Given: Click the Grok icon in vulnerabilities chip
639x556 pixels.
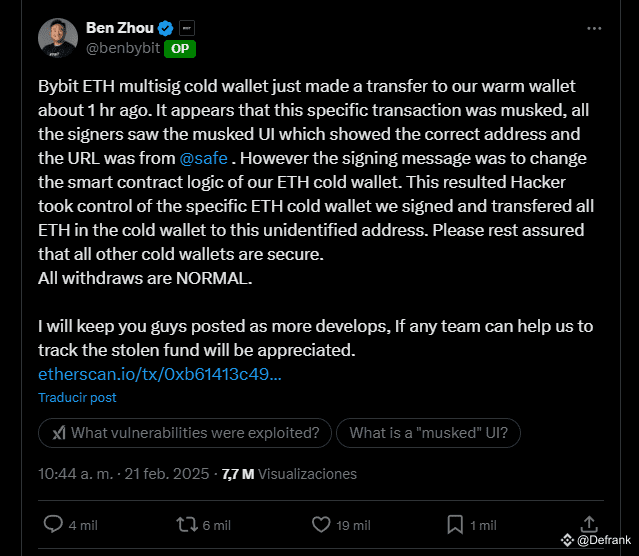Looking at the screenshot, I should [59, 433].
